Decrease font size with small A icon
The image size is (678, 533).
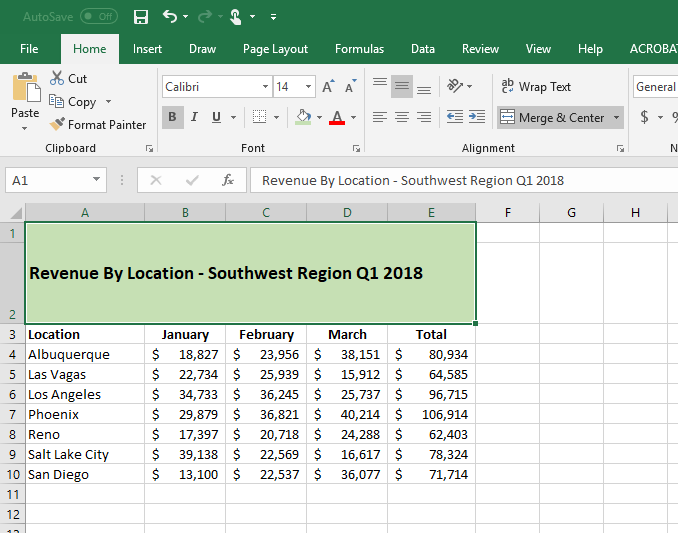pyautogui.click(x=351, y=86)
